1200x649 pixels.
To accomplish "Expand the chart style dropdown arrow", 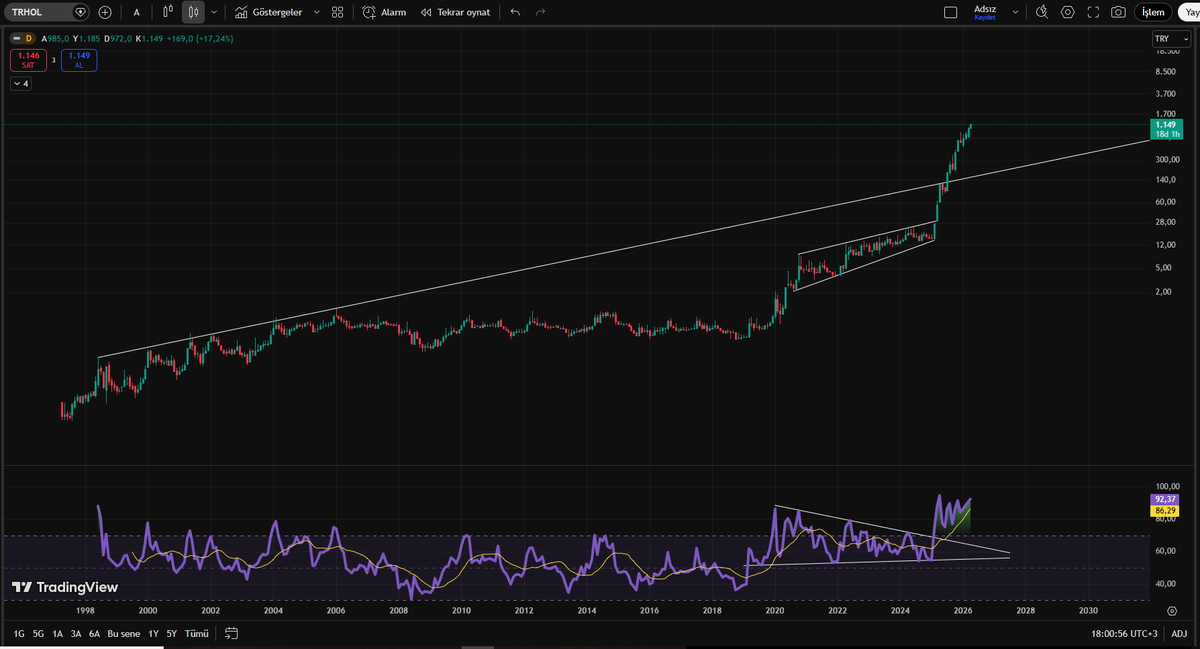I will pos(214,12).
